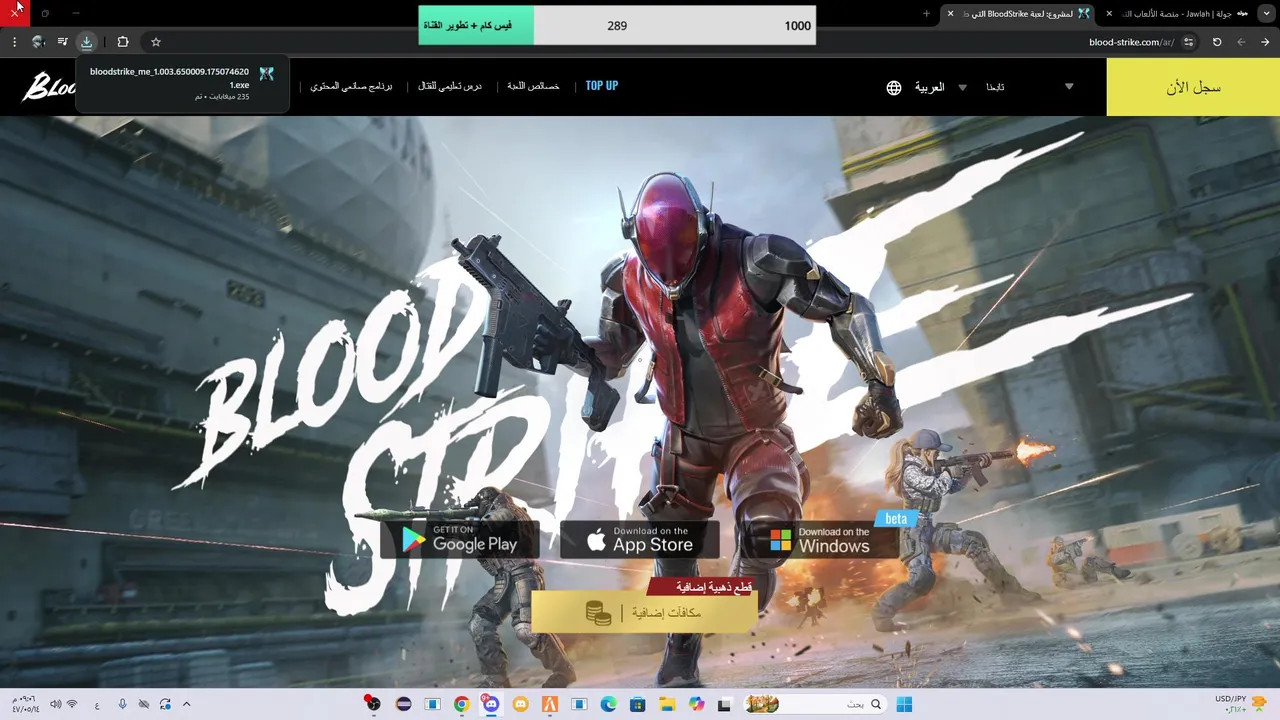The height and width of the screenshot is (720, 1280).
Task: Expand the العربية language dropdown
Action: (x=962, y=87)
